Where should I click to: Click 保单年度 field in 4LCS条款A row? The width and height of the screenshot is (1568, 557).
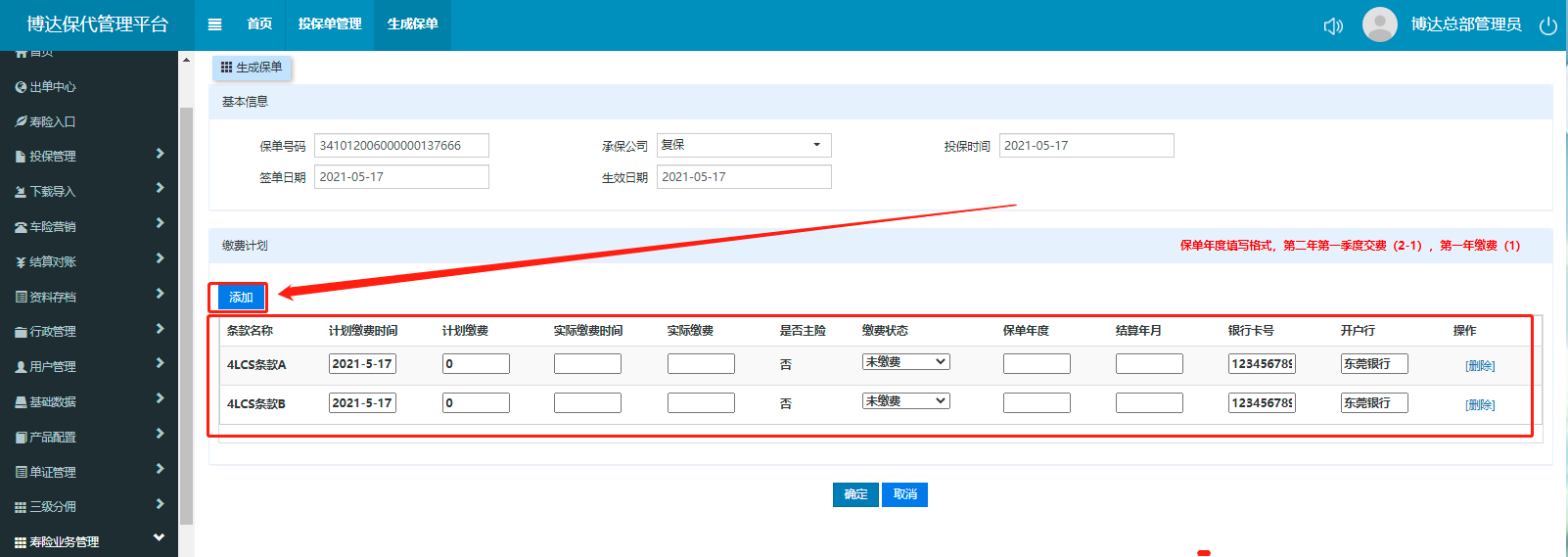pos(1037,364)
